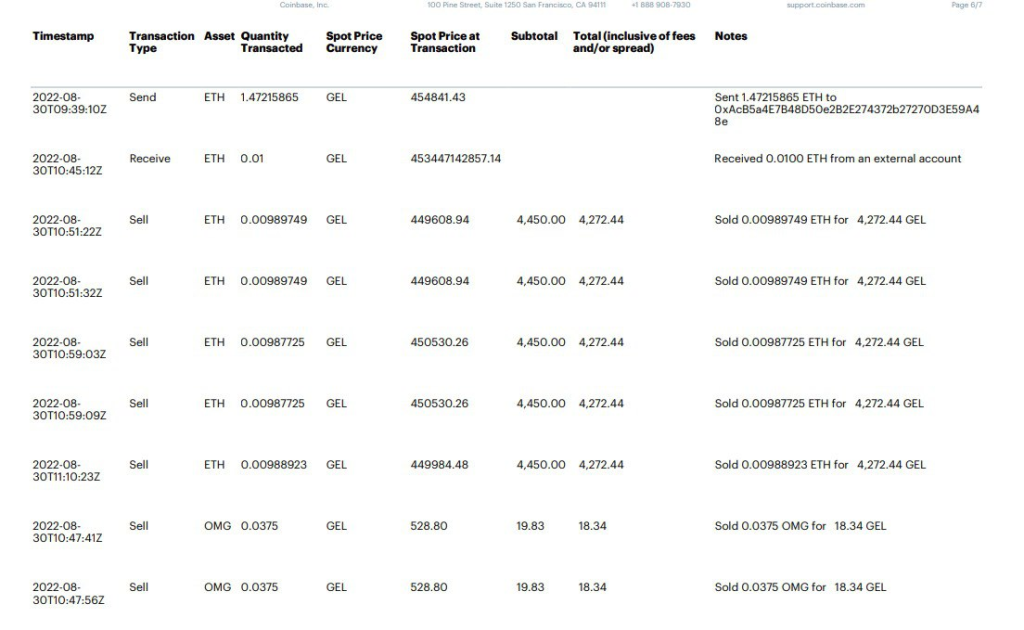Click the spot price 453447142857.14

pyautogui.click(x=456, y=159)
